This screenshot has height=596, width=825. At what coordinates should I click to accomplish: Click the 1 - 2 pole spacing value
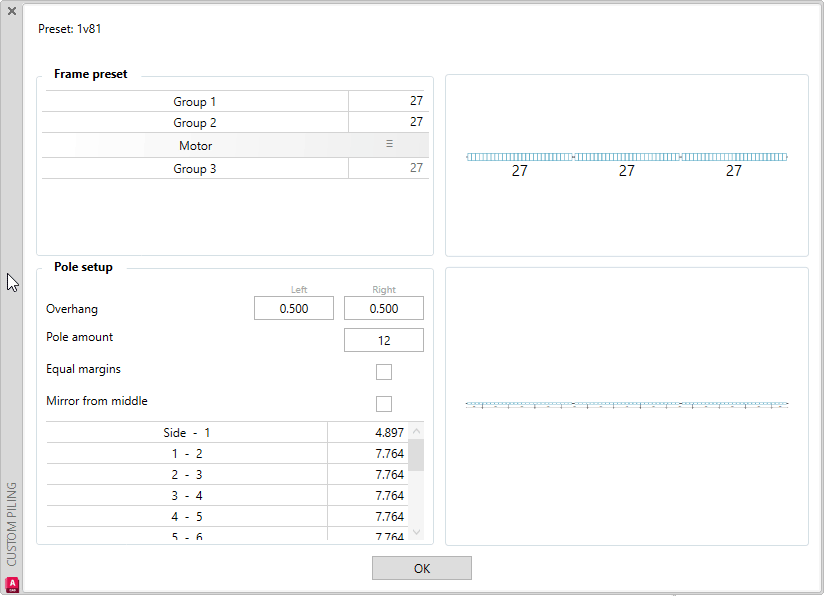tap(389, 453)
